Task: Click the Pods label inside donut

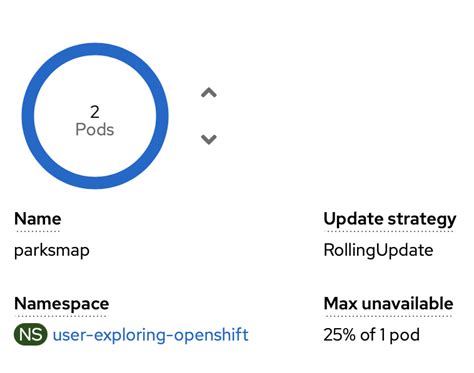Action: point(95,129)
